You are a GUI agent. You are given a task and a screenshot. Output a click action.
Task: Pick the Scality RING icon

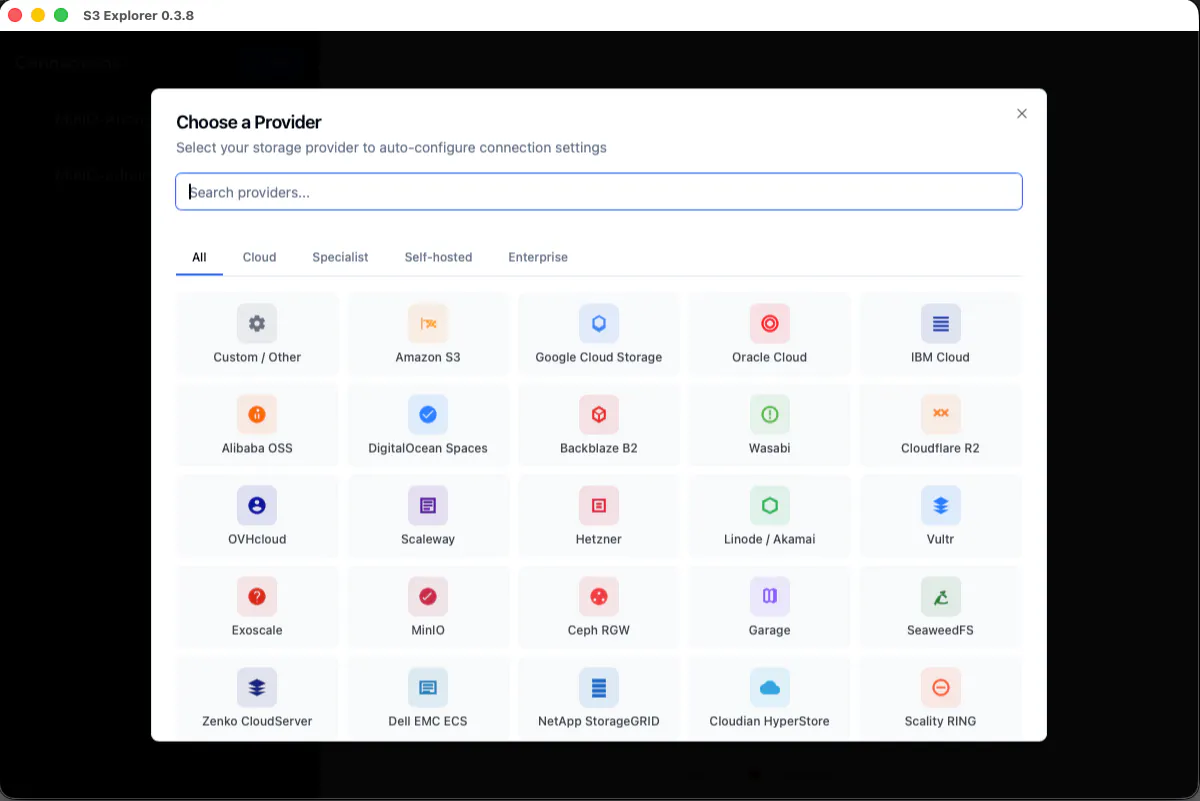(941, 687)
